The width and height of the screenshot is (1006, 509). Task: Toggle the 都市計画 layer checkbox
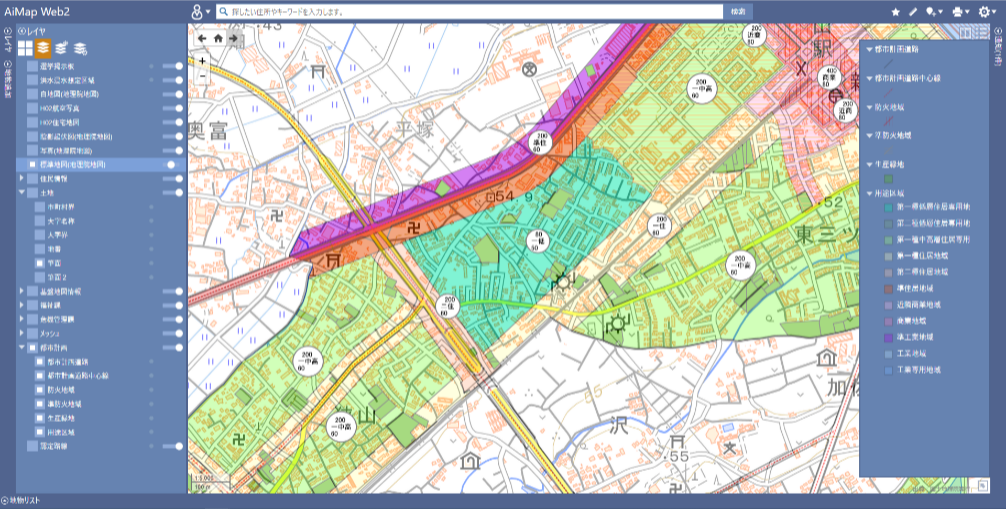33,348
